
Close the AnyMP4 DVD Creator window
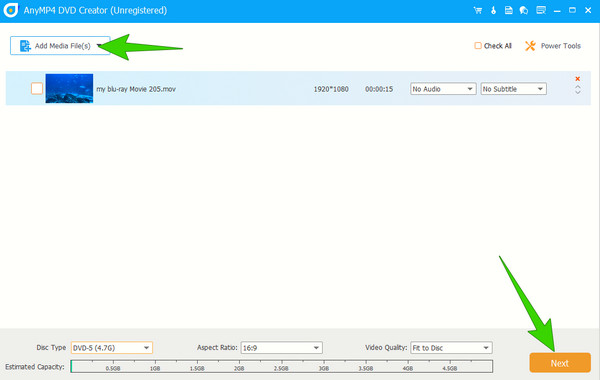[588, 10]
